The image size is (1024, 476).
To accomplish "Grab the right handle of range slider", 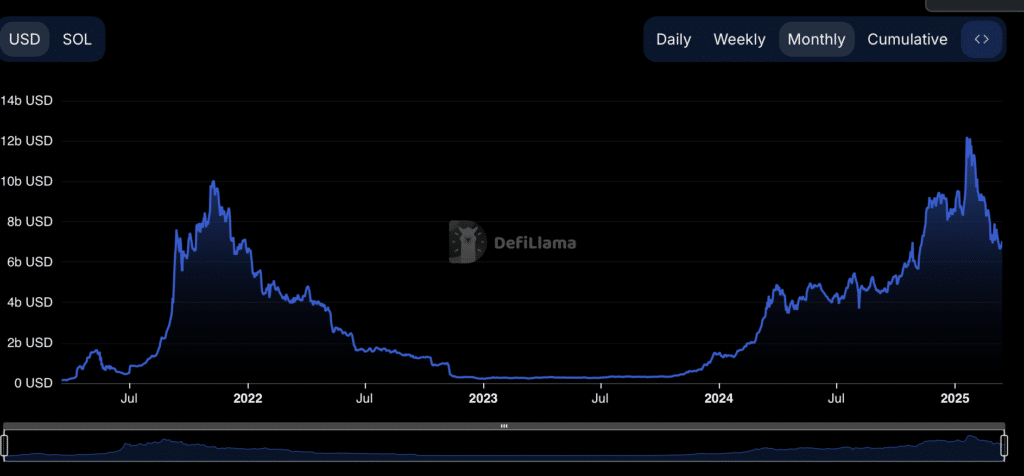I will 1004,445.
